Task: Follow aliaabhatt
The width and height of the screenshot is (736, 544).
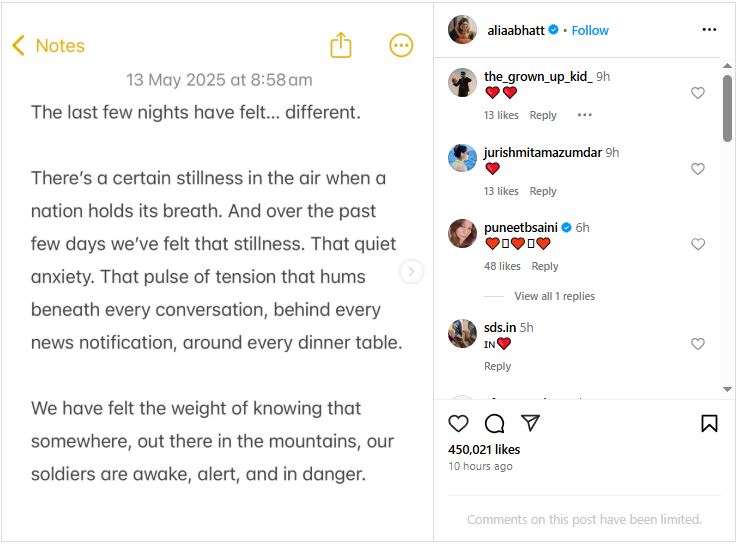Action: [x=590, y=31]
